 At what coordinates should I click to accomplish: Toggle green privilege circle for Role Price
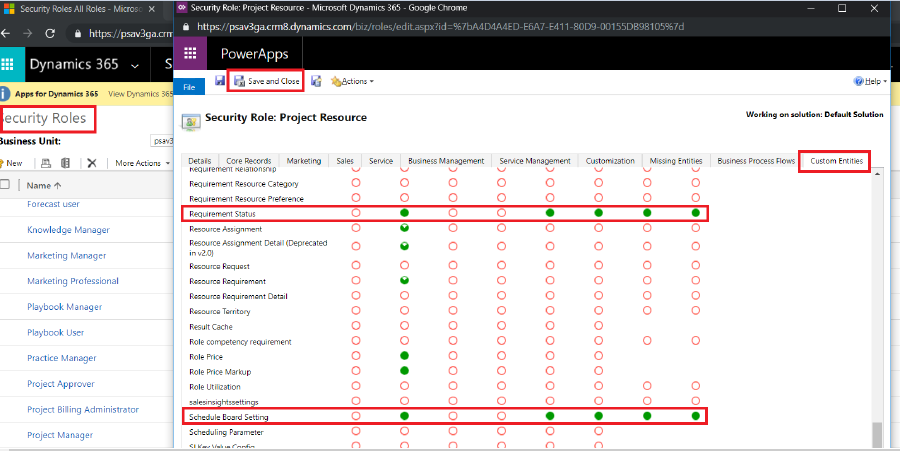tap(405, 355)
